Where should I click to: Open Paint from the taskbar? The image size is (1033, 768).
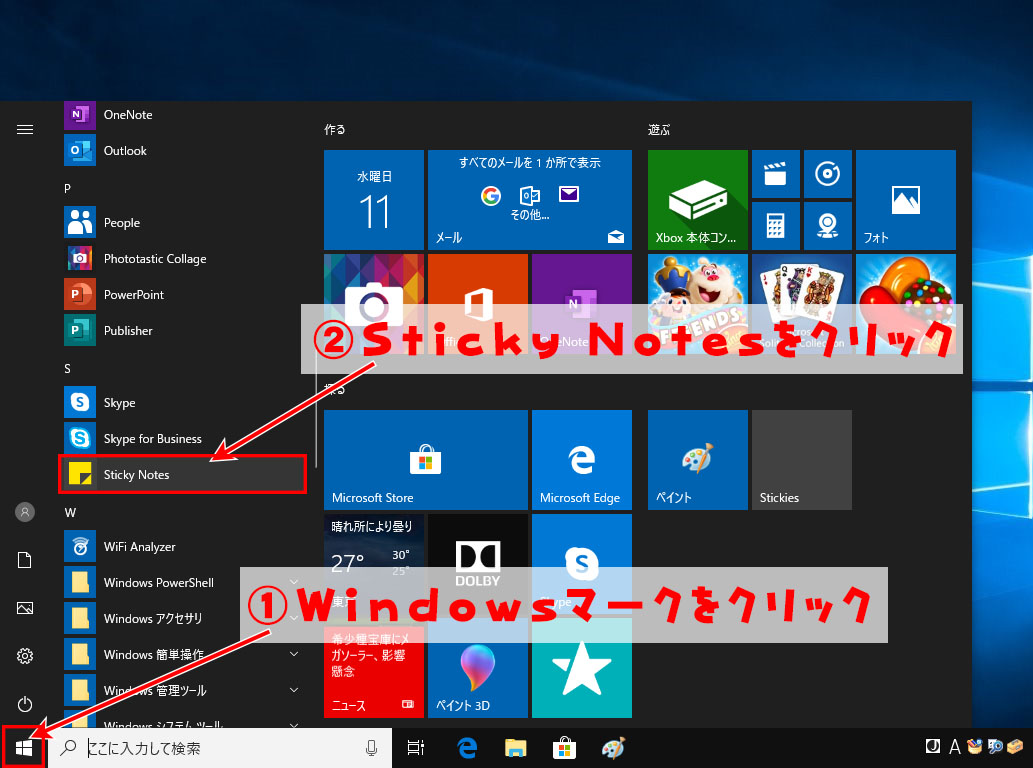613,748
